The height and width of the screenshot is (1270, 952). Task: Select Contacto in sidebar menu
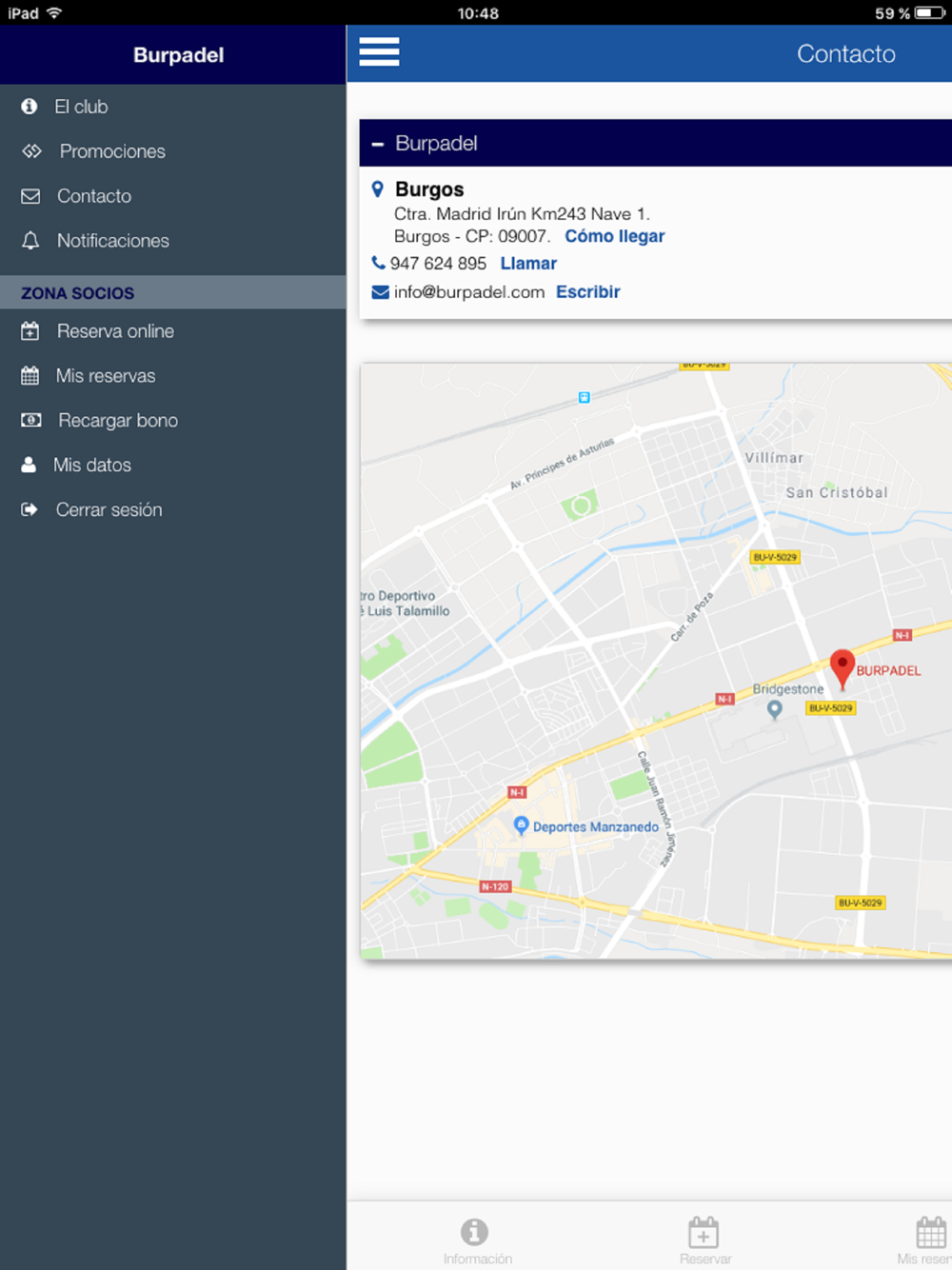tap(172, 196)
